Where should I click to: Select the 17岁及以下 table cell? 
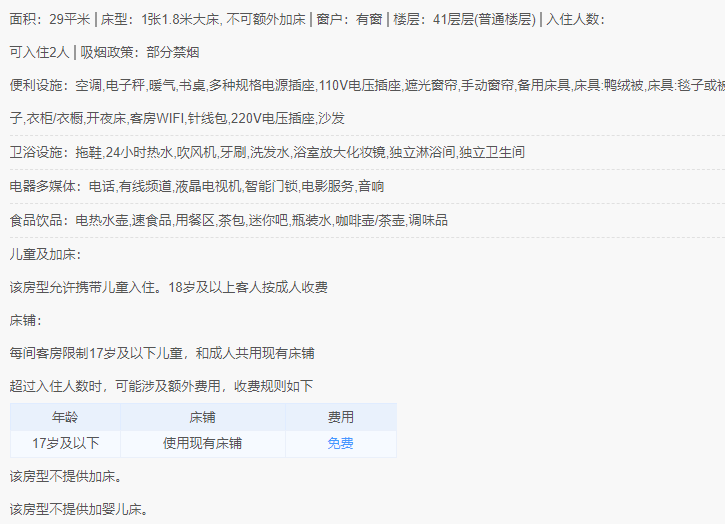[65, 444]
